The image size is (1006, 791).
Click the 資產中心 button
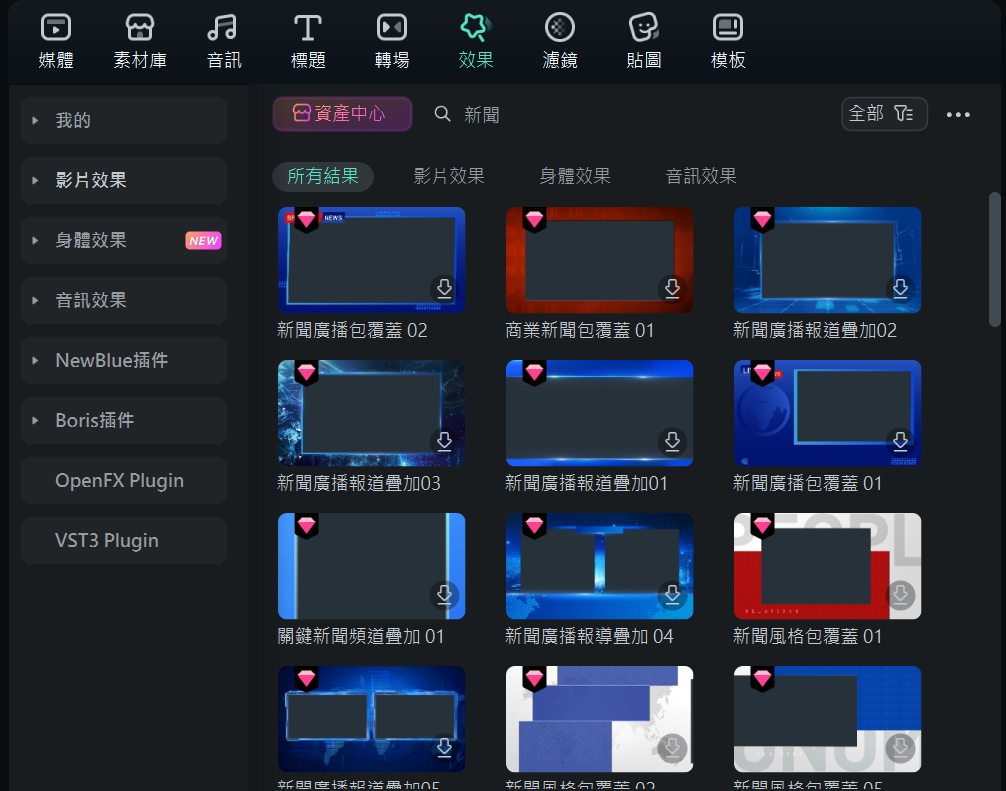click(x=342, y=114)
